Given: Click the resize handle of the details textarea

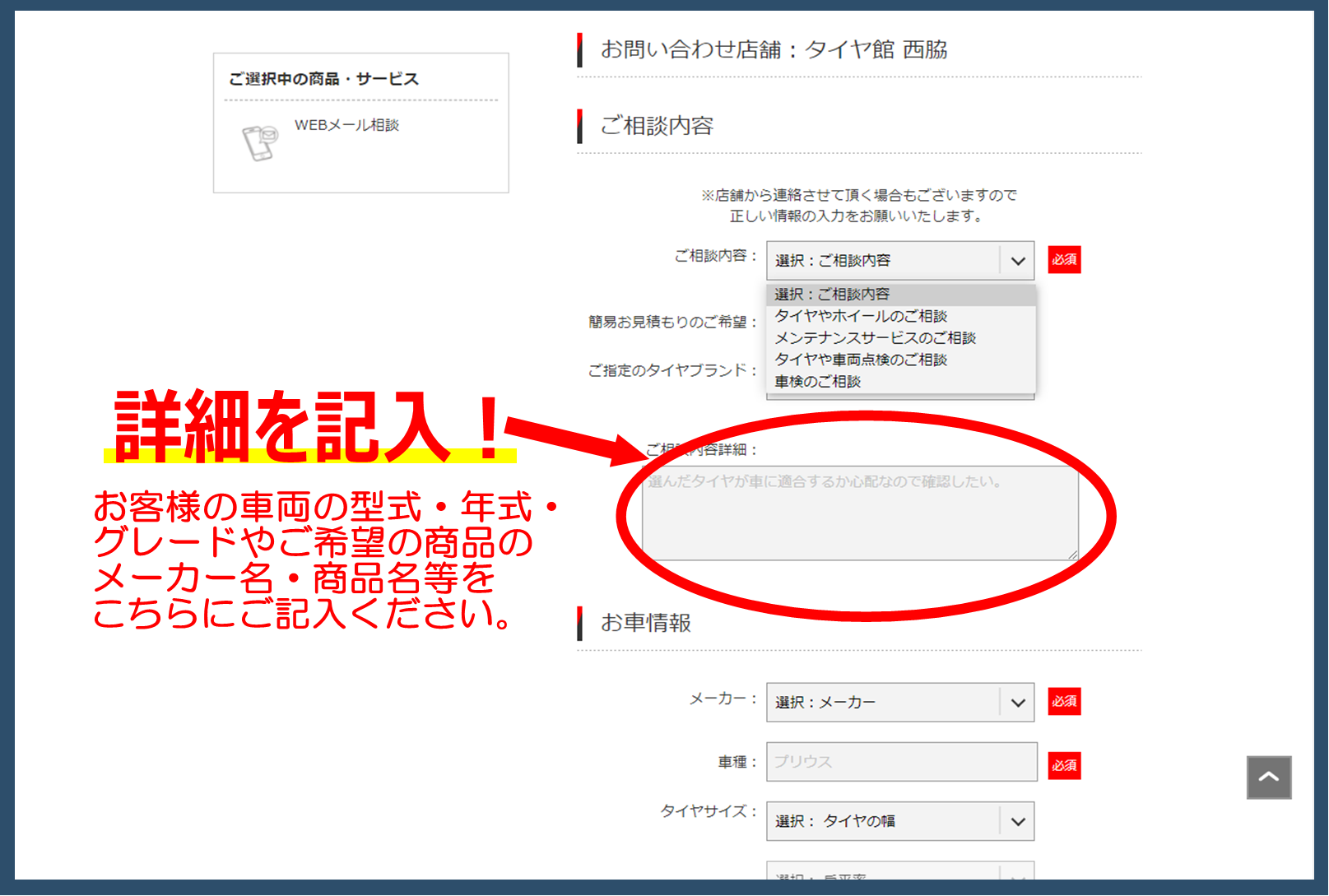Looking at the screenshot, I should coord(1072,555).
